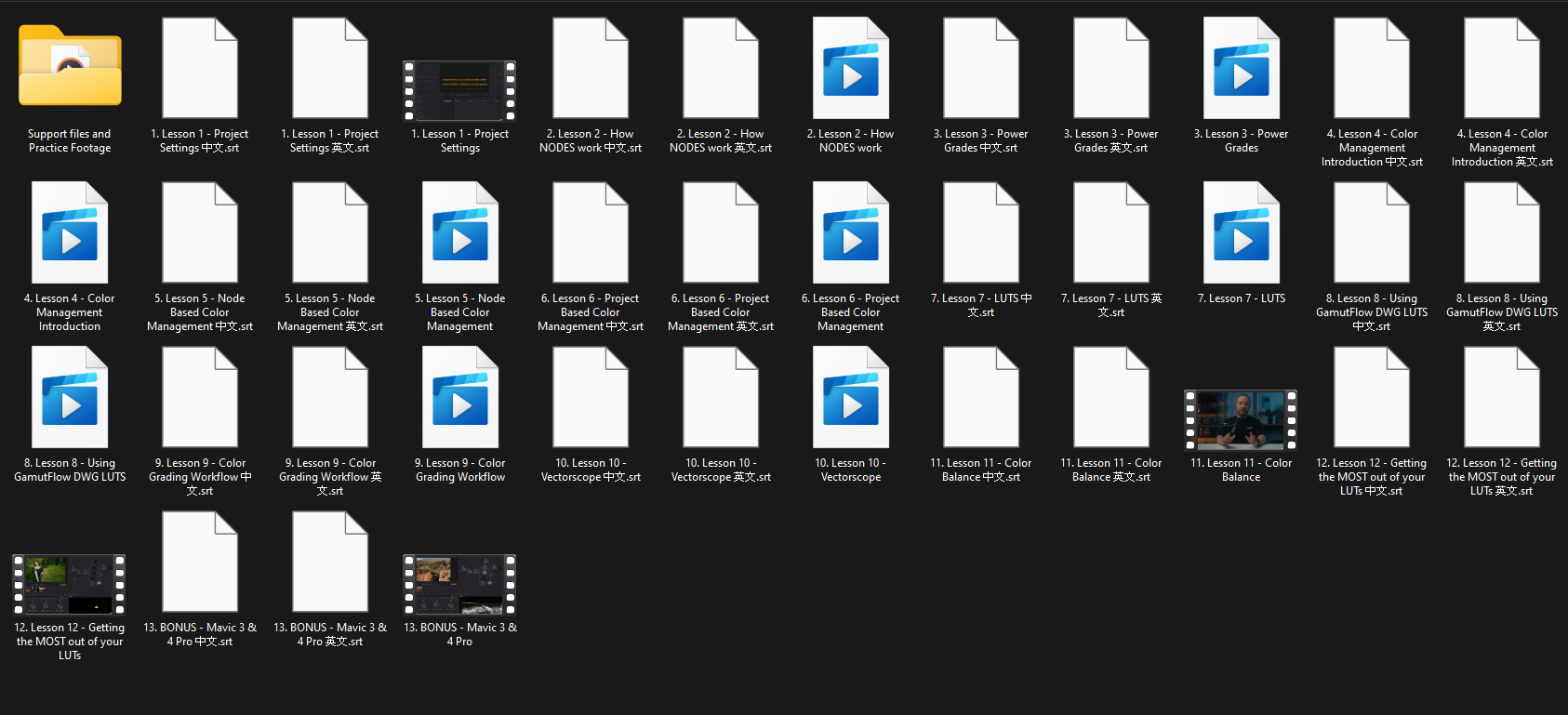Select Lesson 4 Color Management Introduction 英文.srt

pos(1502,69)
